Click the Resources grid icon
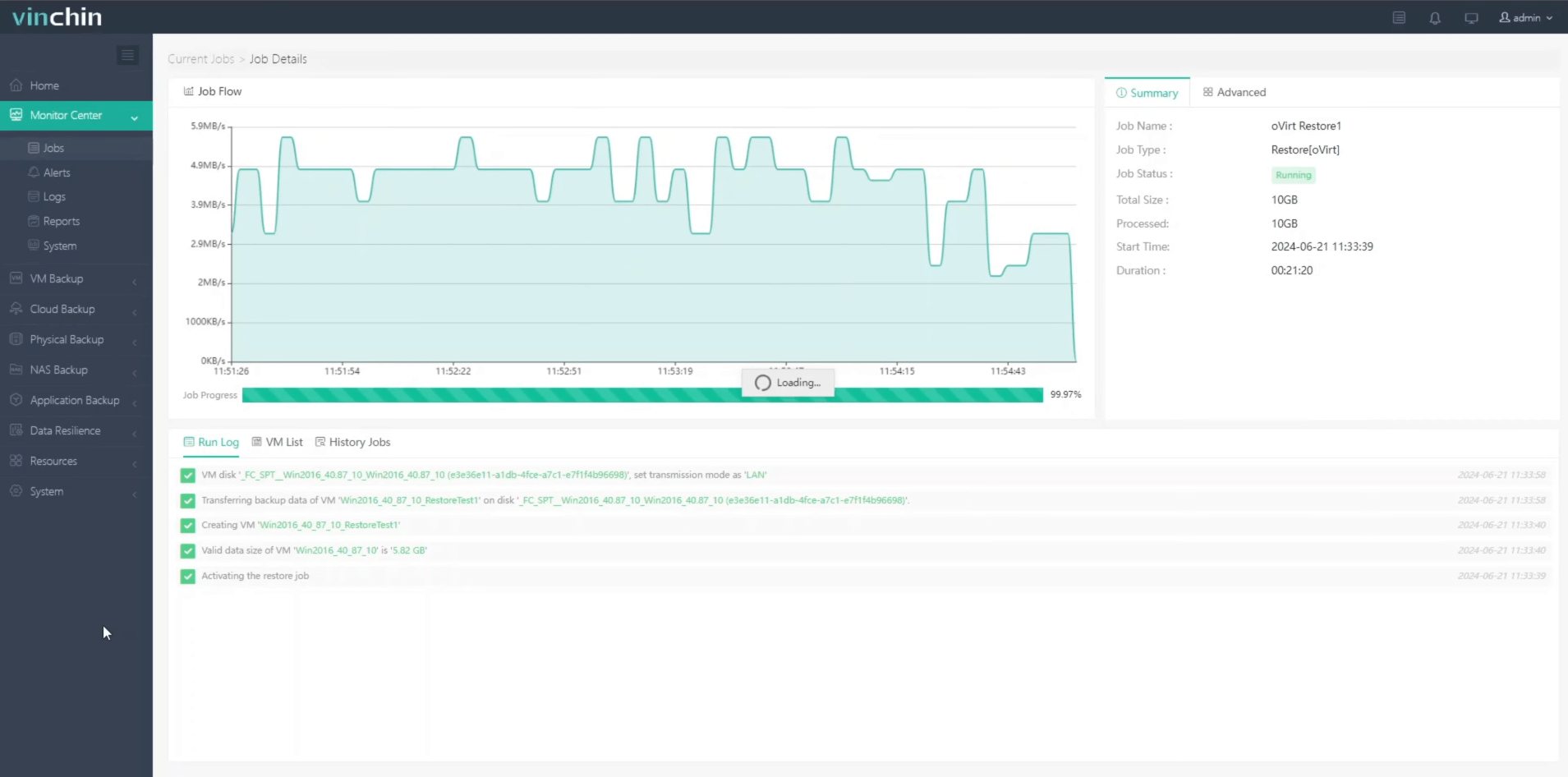 pyautogui.click(x=16, y=461)
